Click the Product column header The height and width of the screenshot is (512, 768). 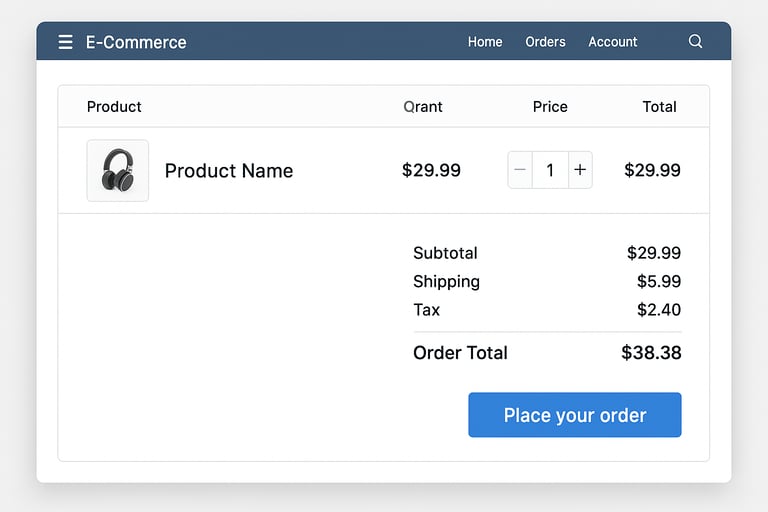114,107
